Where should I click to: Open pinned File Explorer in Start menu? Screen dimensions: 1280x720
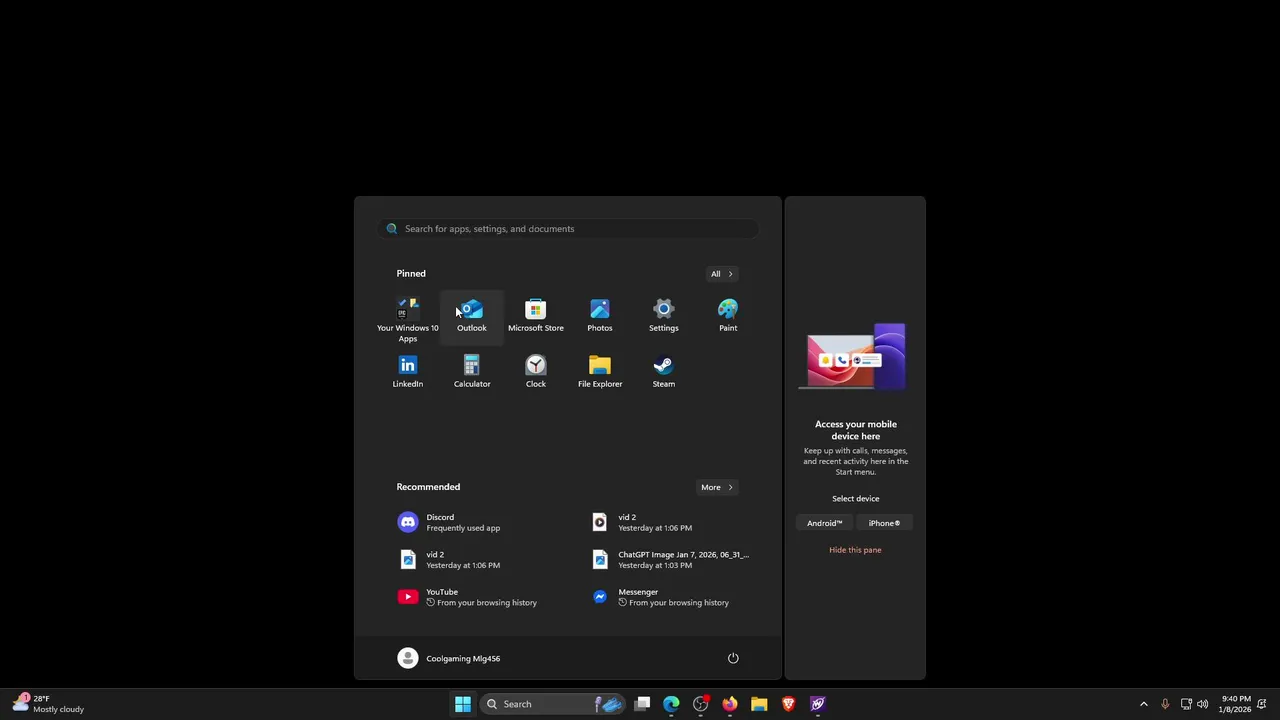(599, 372)
